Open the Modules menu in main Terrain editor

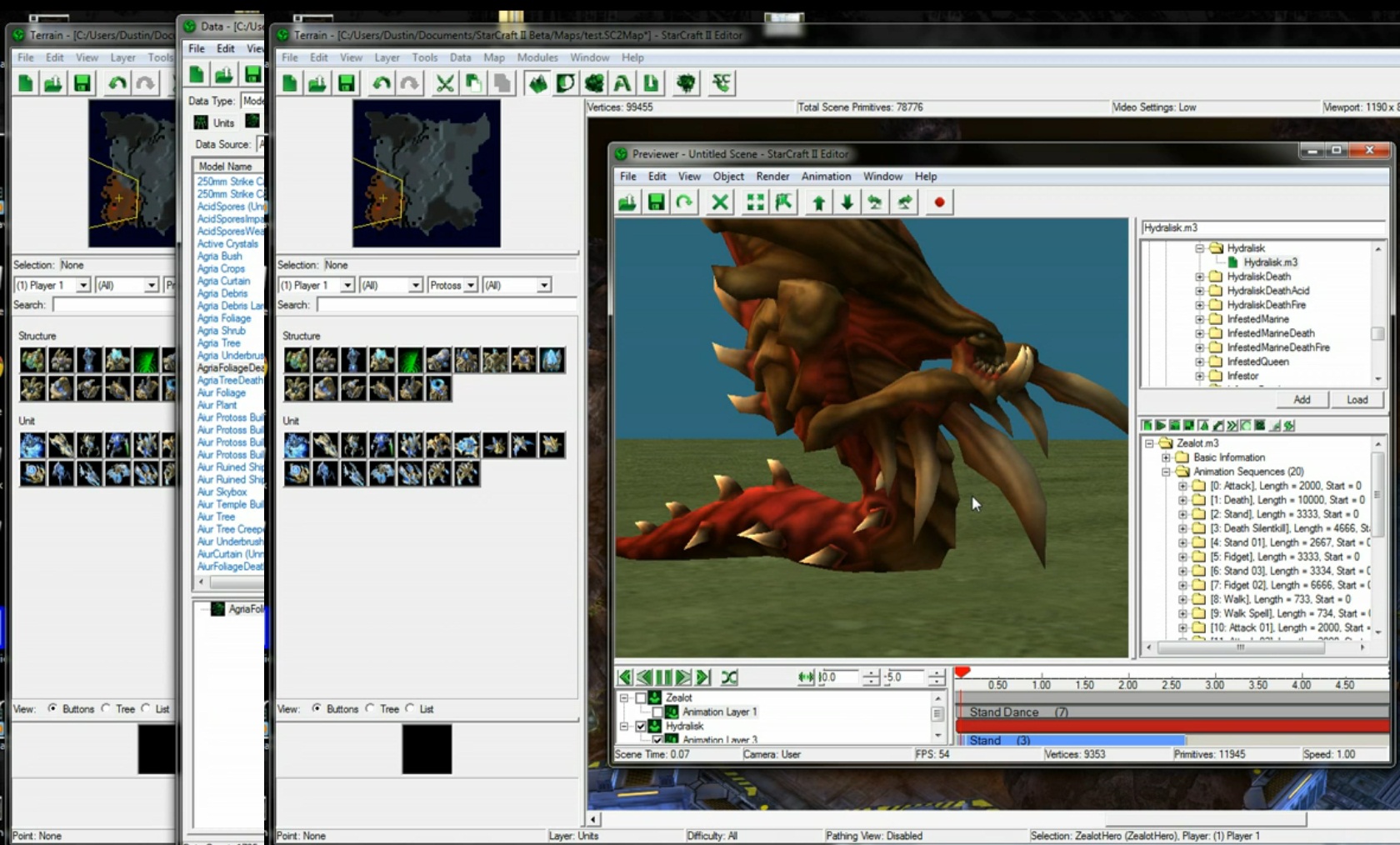(537, 57)
